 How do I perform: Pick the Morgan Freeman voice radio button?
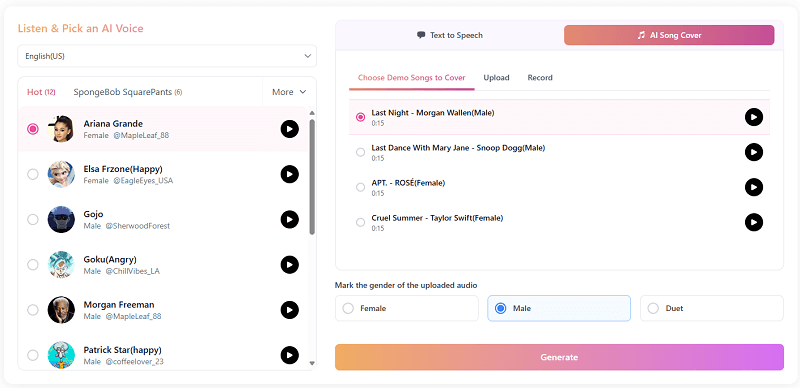pyautogui.click(x=33, y=310)
